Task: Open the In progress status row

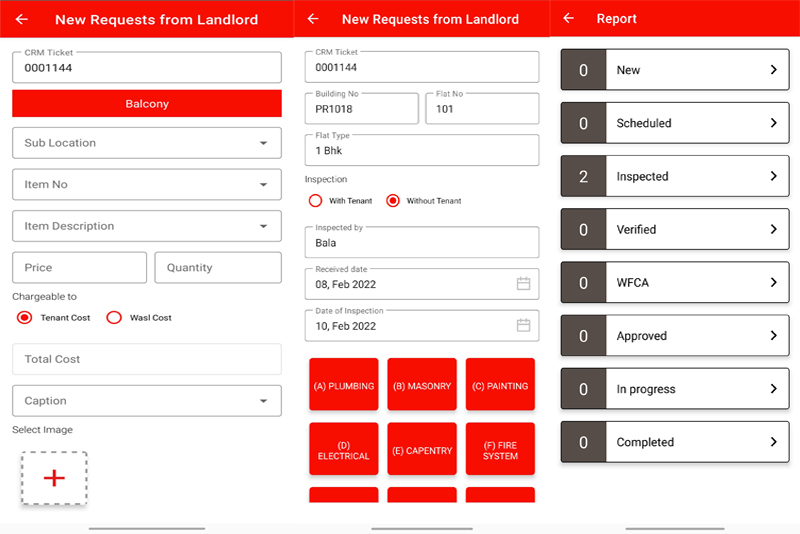Action: click(x=675, y=389)
